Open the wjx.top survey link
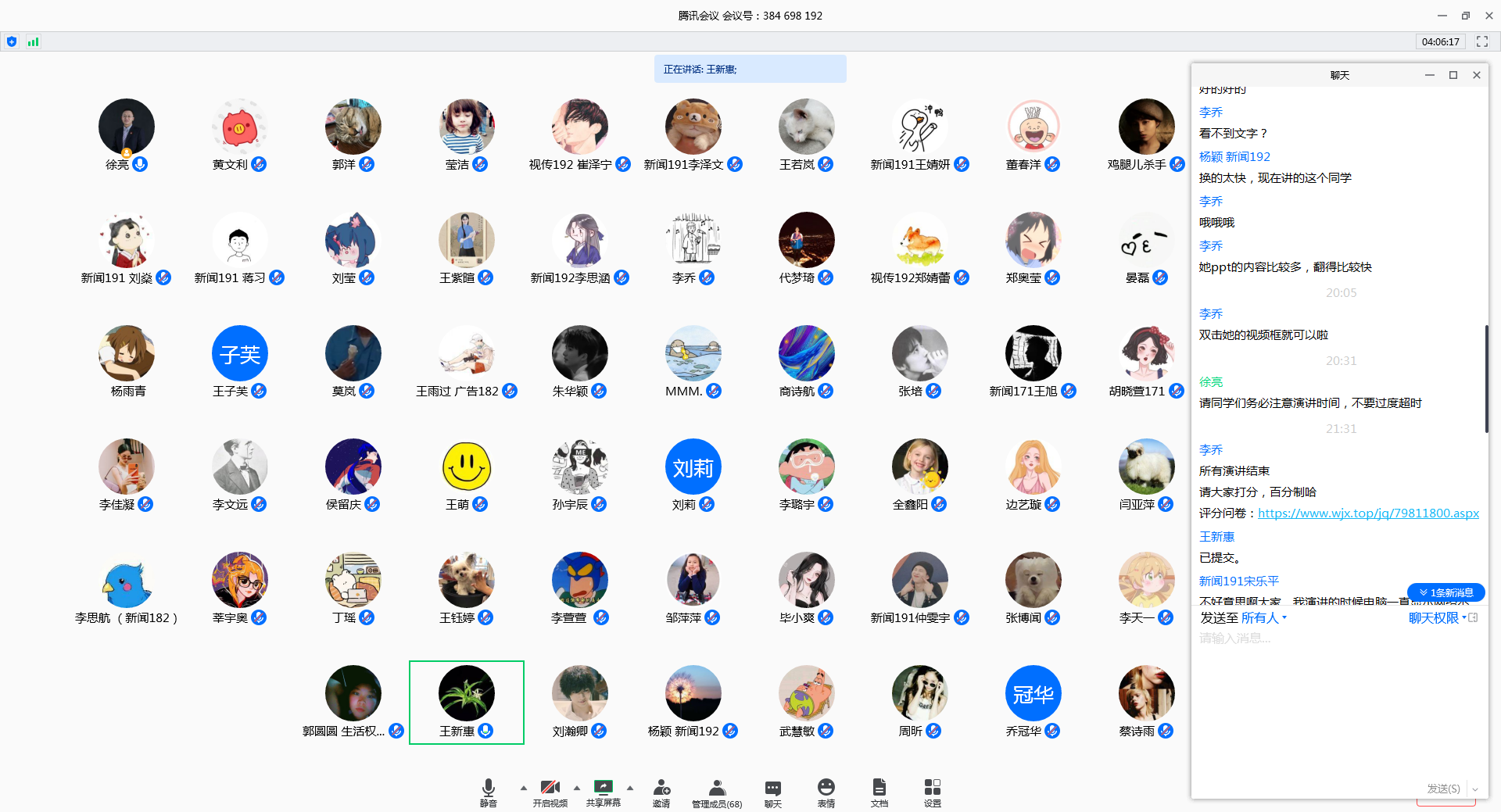 pyautogui.click(x=1367, y=513)
